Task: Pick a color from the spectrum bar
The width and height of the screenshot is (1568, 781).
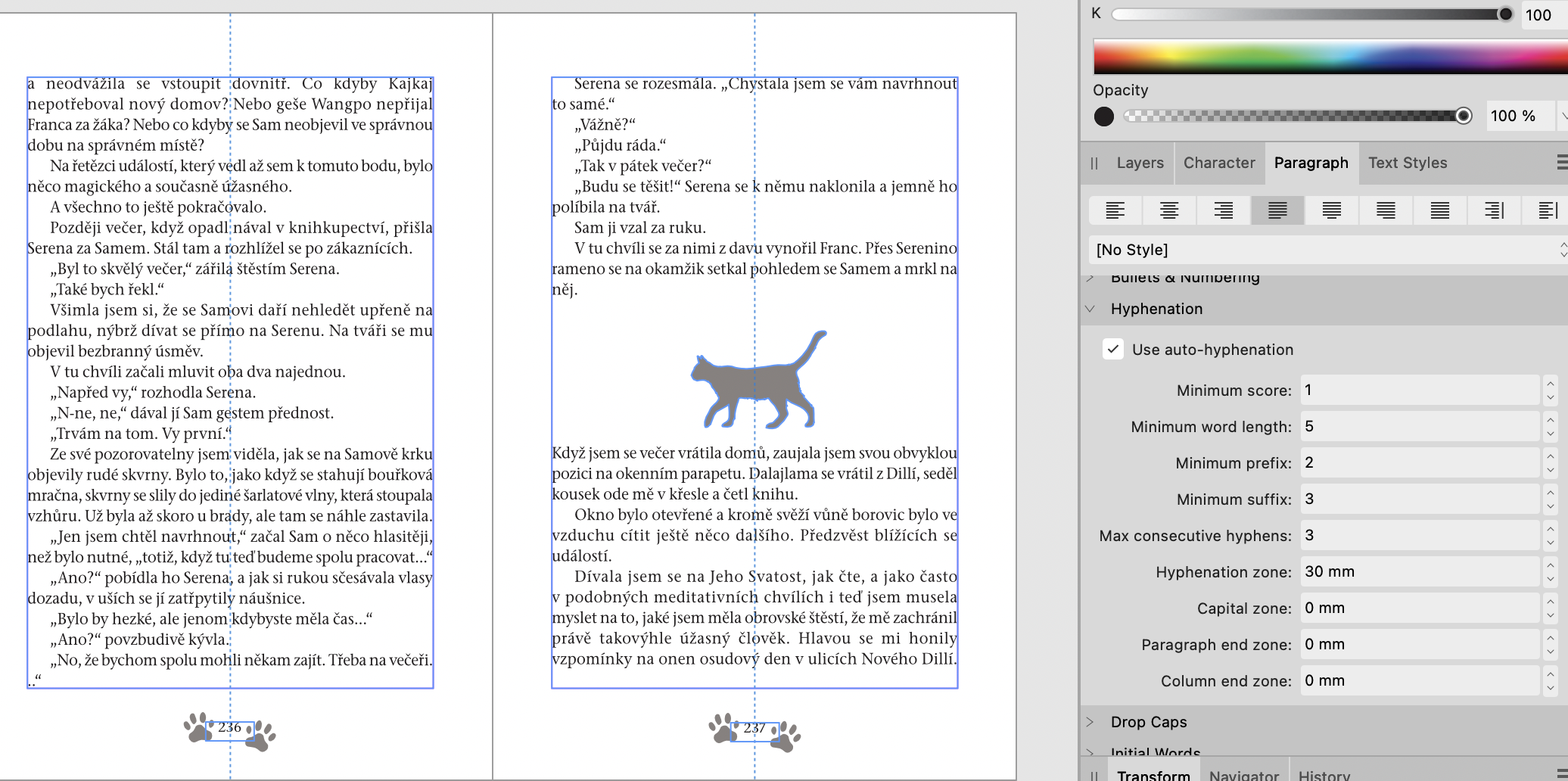Action: (1330, 56)
